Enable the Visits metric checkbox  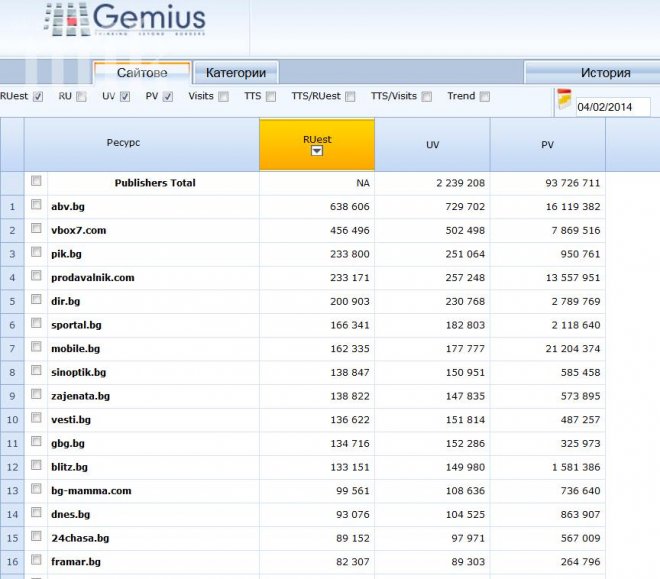tap(224, 97)
